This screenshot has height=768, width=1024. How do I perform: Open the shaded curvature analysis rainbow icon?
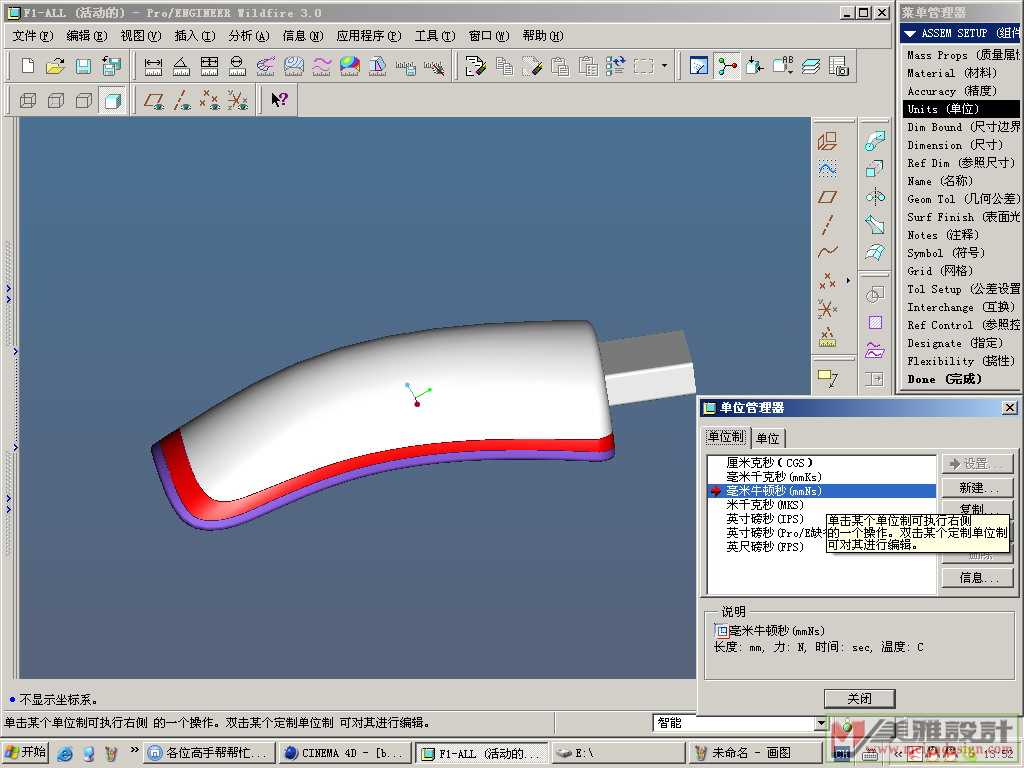coord(350,66)
